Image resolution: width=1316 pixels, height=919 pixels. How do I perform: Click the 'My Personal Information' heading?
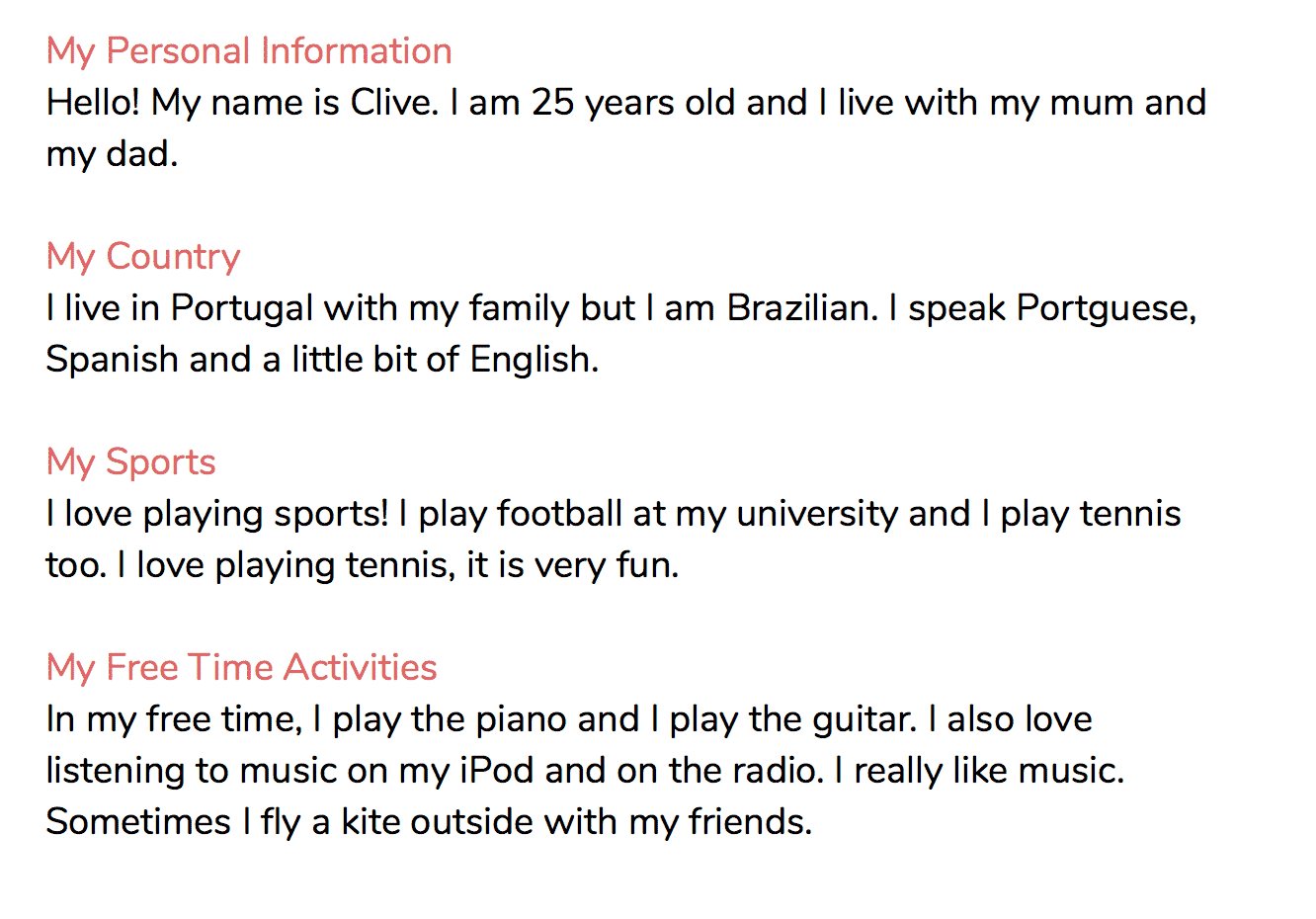click(x=249, y=51)
